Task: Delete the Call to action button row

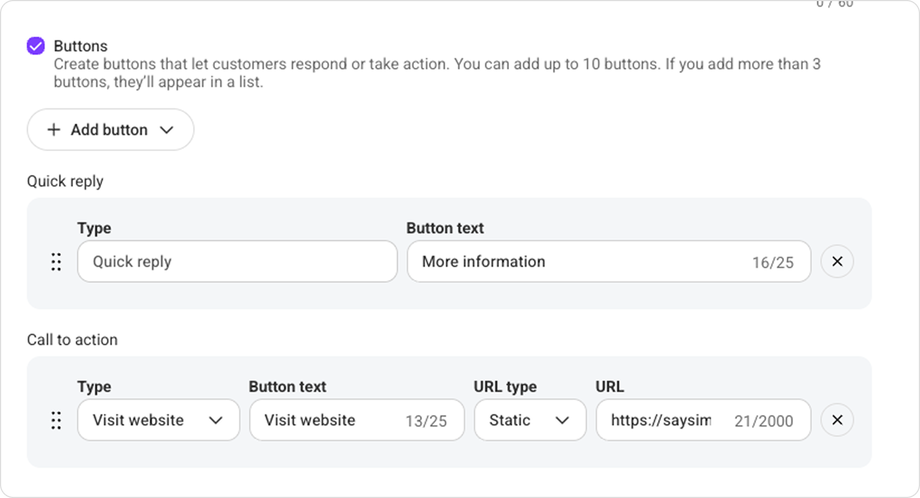Action: click(837, 420)
